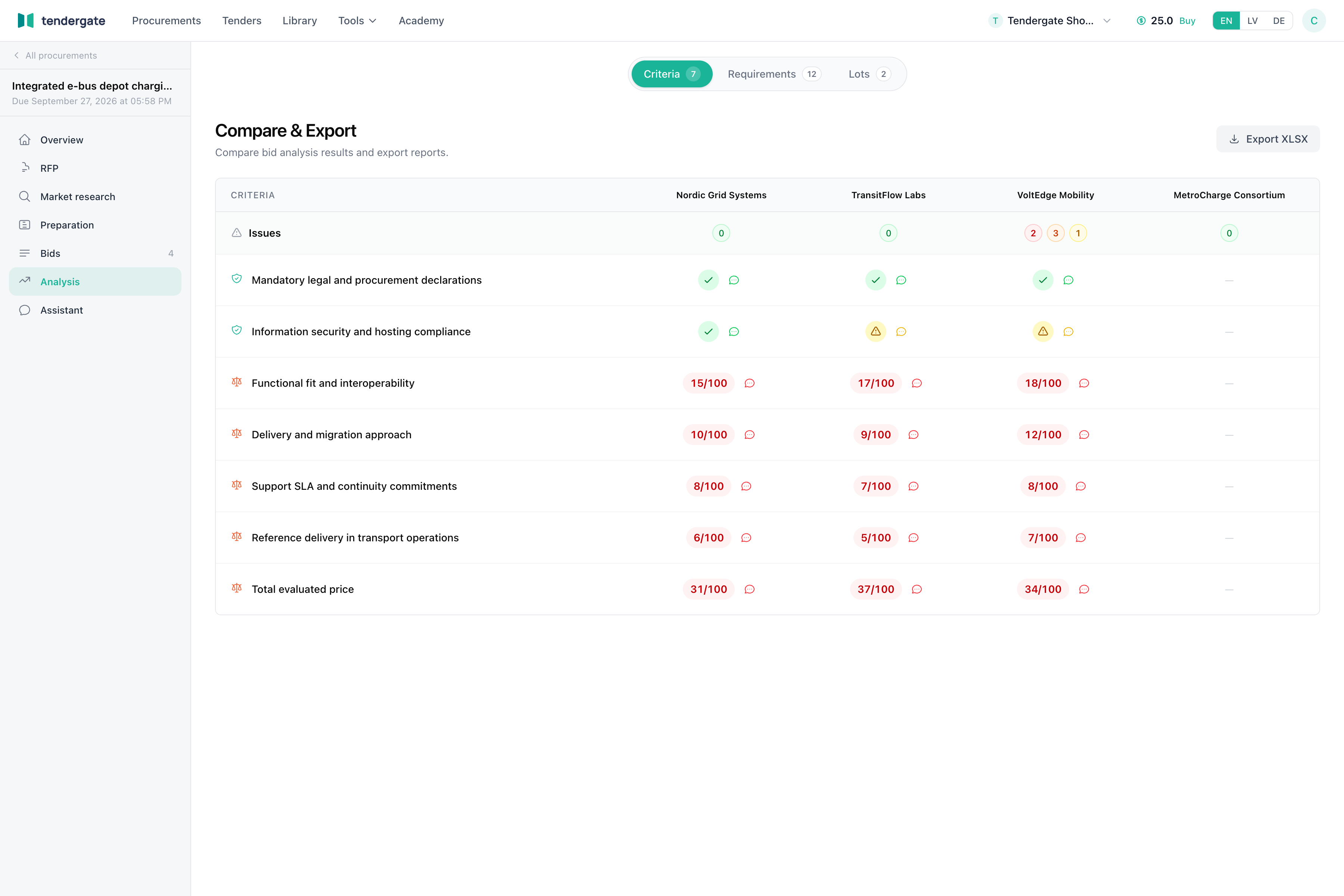The height and width of the screenshot is (896, 1344).
Task: Open comment beside VoltEdge 12/100 score
Action: (x=1084, y=435)
